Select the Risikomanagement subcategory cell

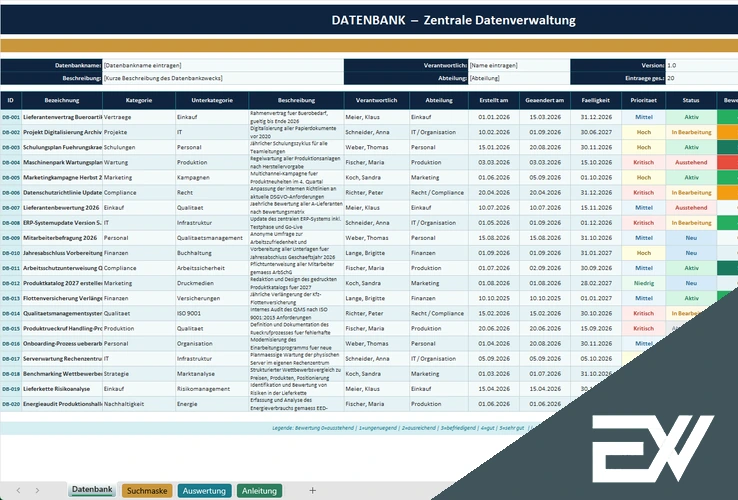(x=212, y=389)
